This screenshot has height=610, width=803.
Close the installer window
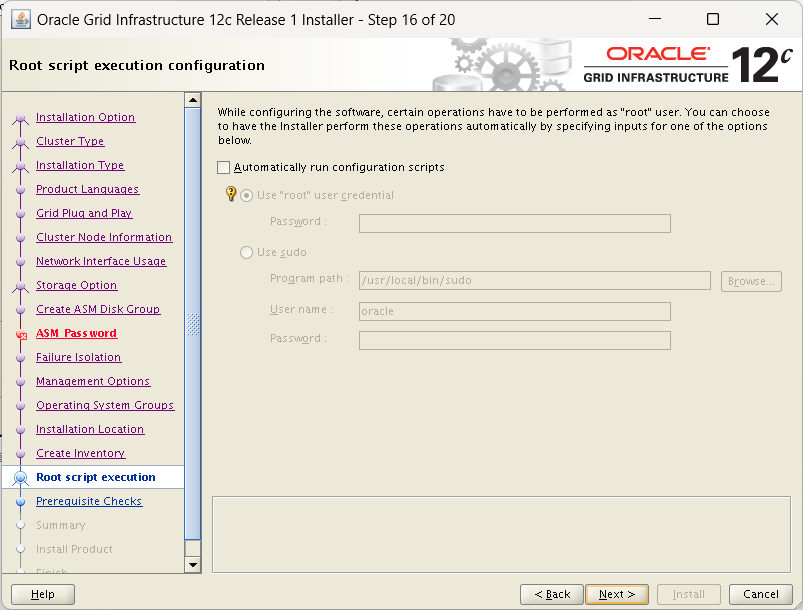[x=772, y=19]
